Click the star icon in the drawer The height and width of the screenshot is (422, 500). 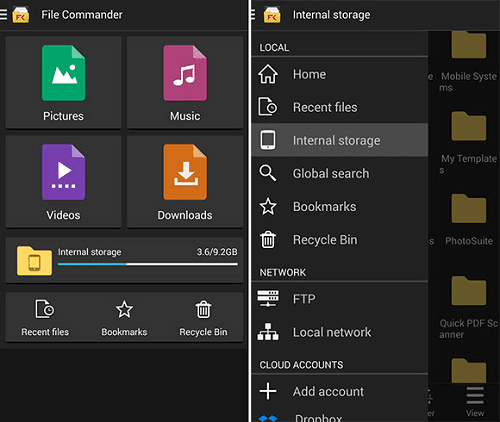(268, 206)
